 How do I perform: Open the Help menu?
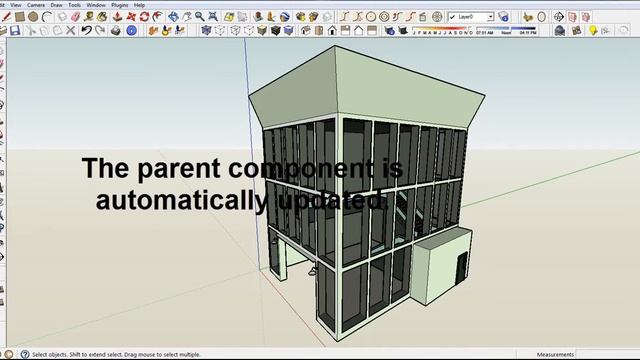[x=139, y=5]
